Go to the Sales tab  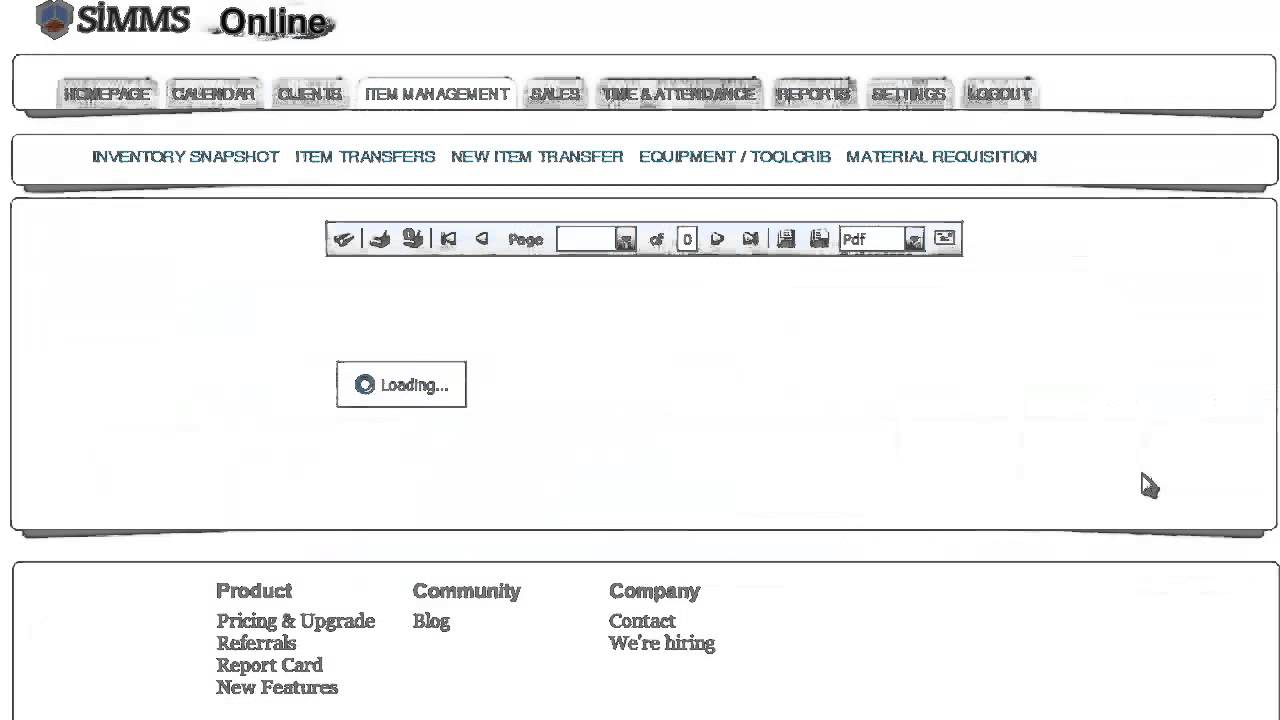coord(555,94)
